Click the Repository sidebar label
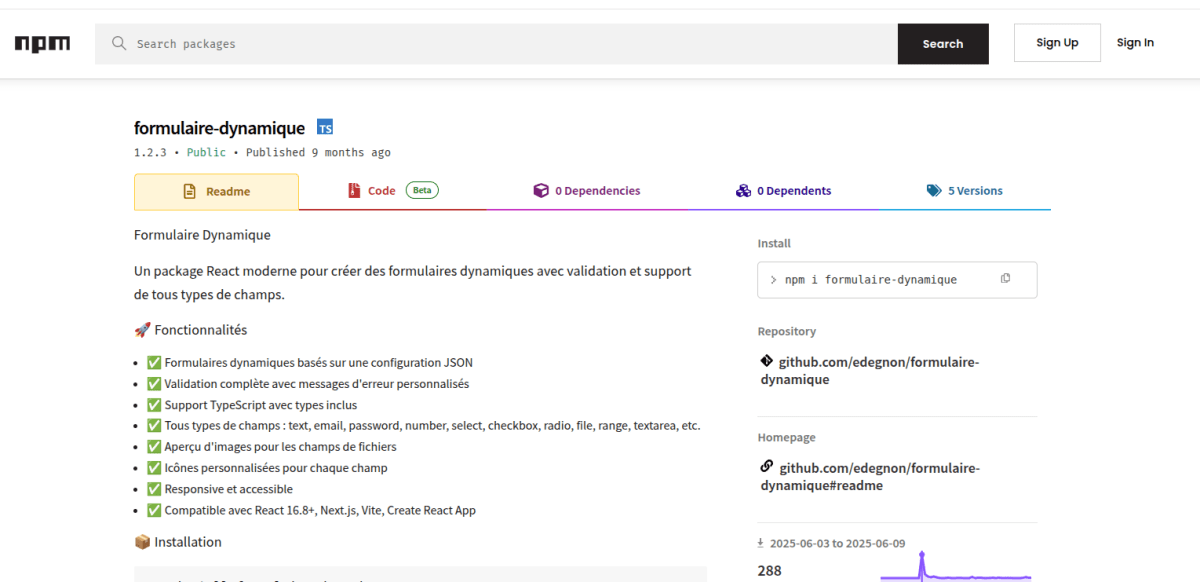 click(787, 331)
